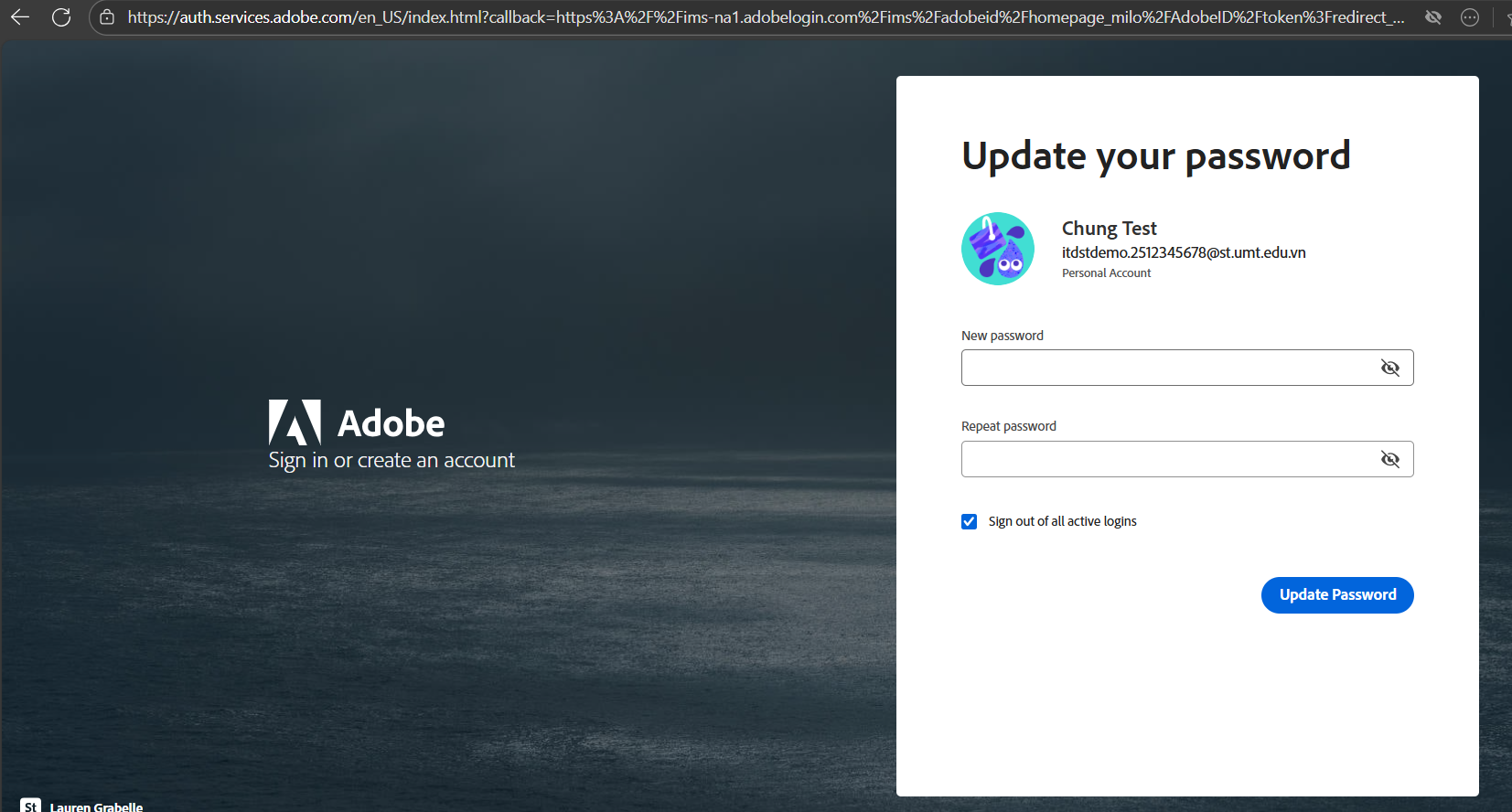Screen dimensions: 1512x812
Task: Click the itdstdemo email address text
Action: pos(1183,252)
